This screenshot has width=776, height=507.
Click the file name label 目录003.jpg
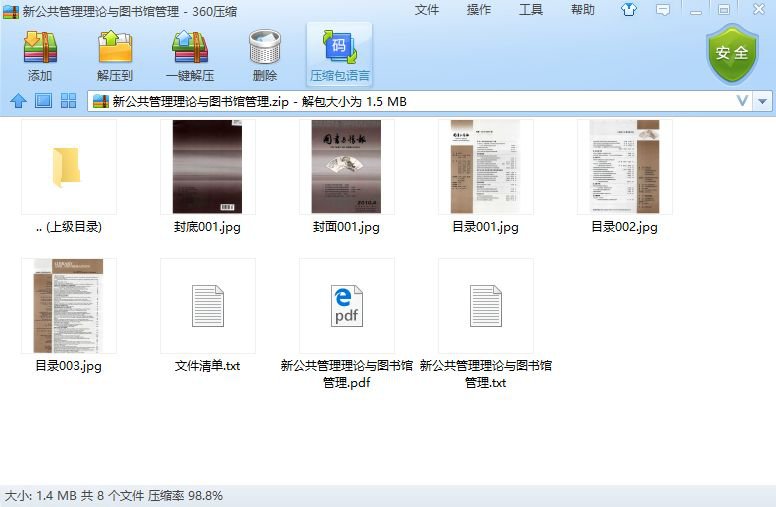click(x=69, y=366)
